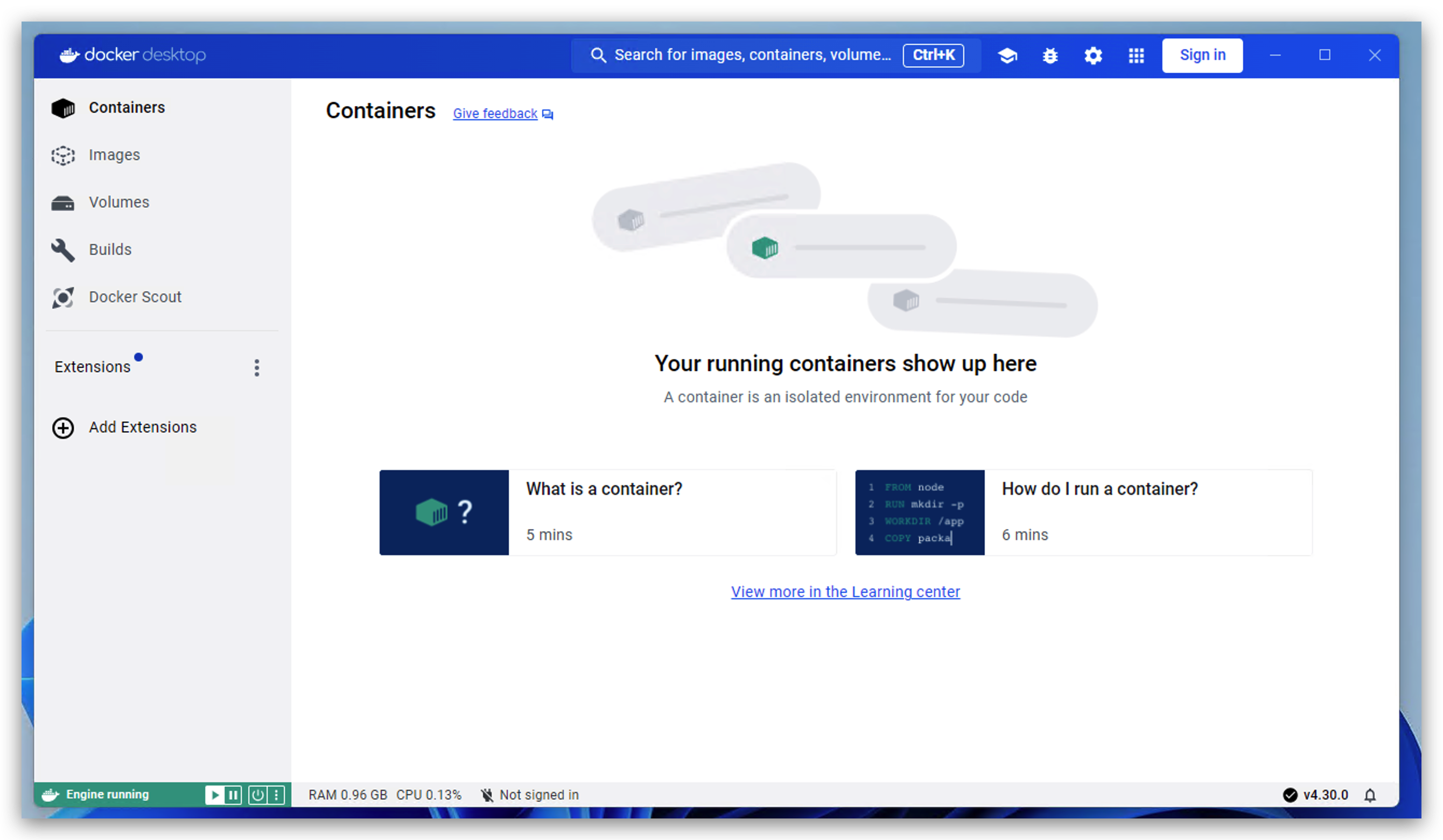Open the apps grid icon

(x=1136, y=55)
